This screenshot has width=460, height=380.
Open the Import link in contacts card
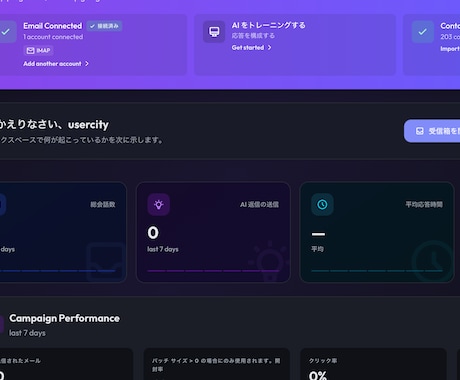[450, 49]
